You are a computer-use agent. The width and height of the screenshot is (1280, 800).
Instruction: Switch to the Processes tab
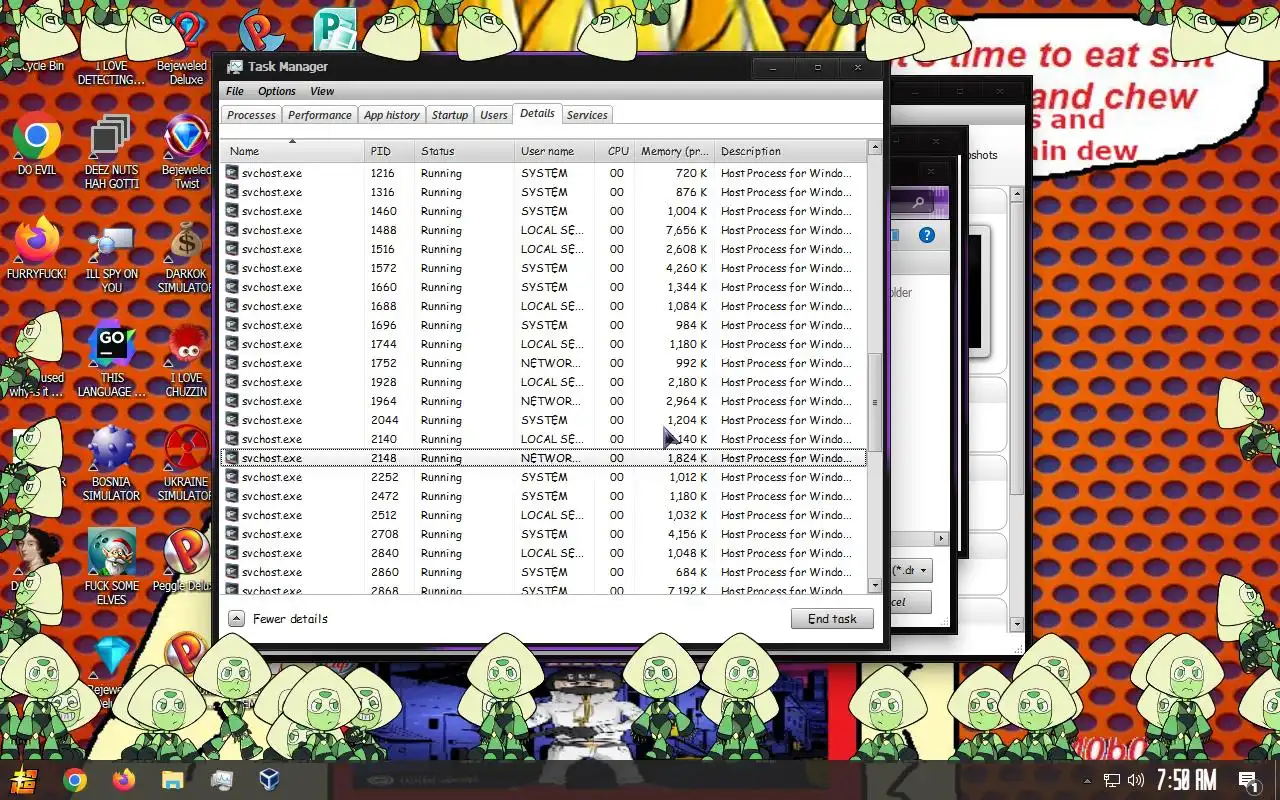tap(251, 115)
